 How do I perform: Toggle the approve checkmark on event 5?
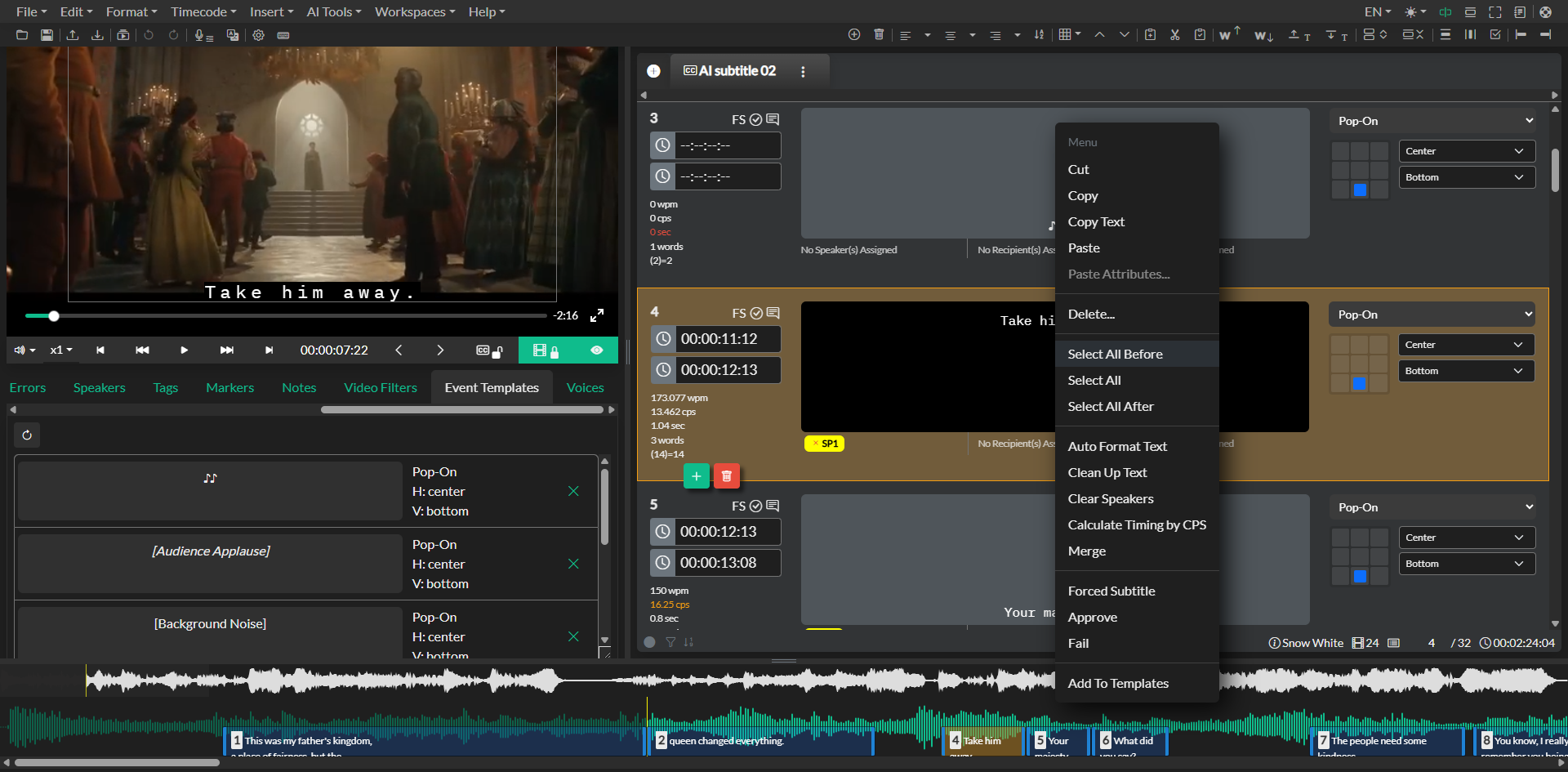click(x=756, y=506)
